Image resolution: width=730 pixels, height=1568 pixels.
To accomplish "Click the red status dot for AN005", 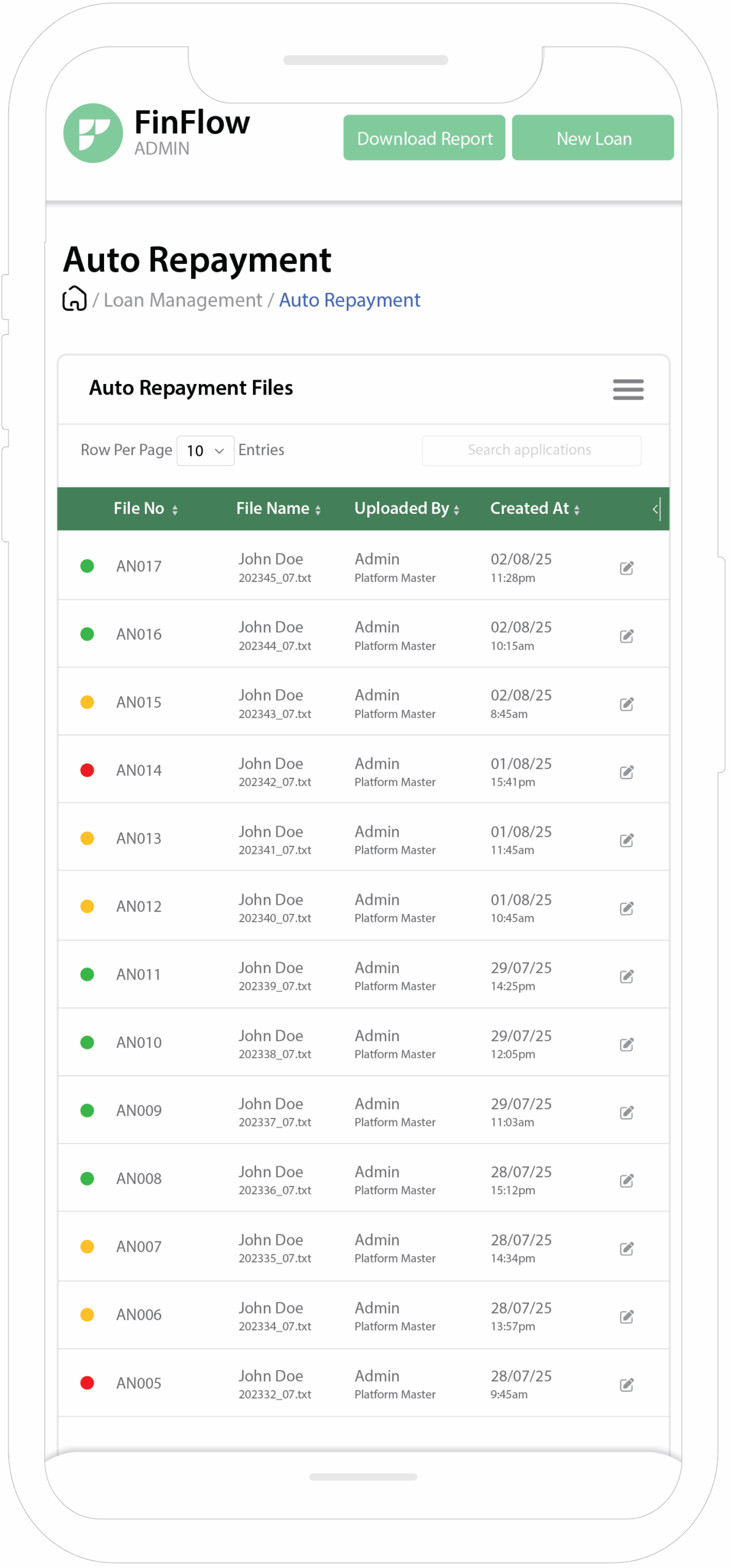I will 87,1382.
